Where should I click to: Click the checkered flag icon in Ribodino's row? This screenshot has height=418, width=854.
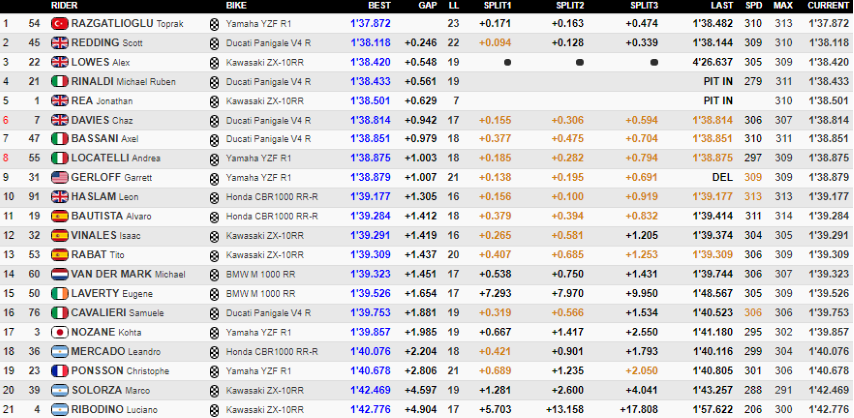click(214, 410)
